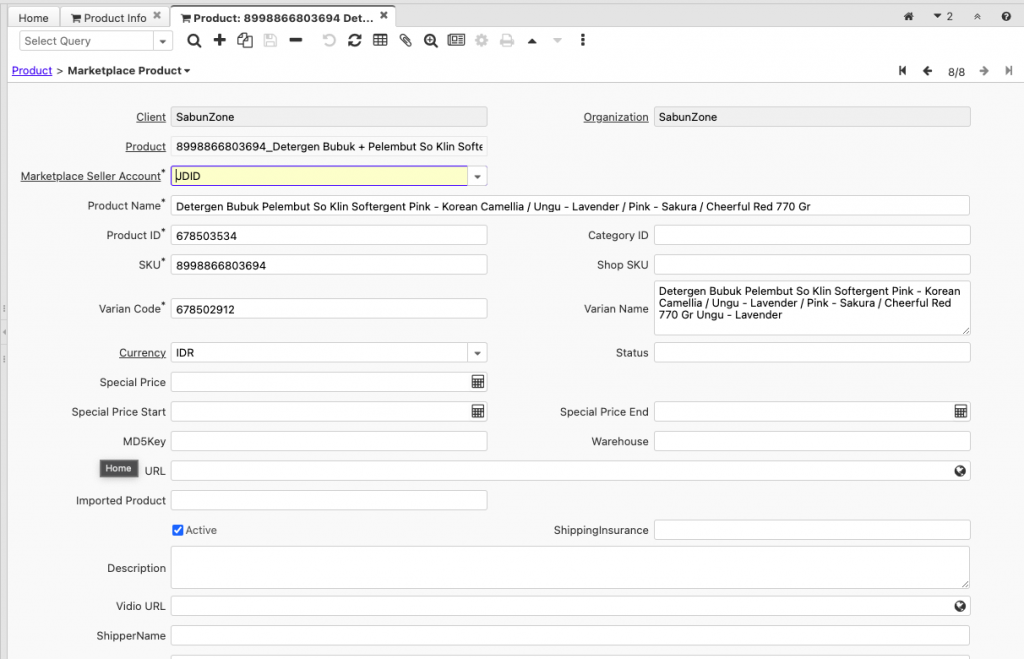Go to the next record
This screenshot has width=1024, height=659.
point(984,71)
